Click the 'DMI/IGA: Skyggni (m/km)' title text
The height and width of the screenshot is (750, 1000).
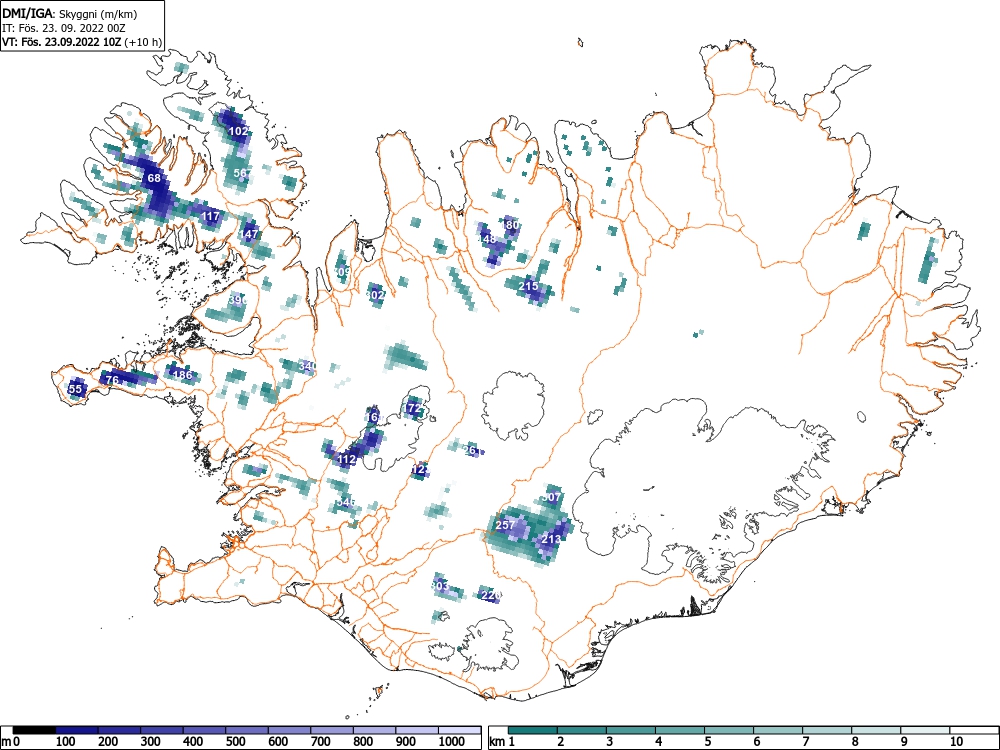[x=70, y=14]
